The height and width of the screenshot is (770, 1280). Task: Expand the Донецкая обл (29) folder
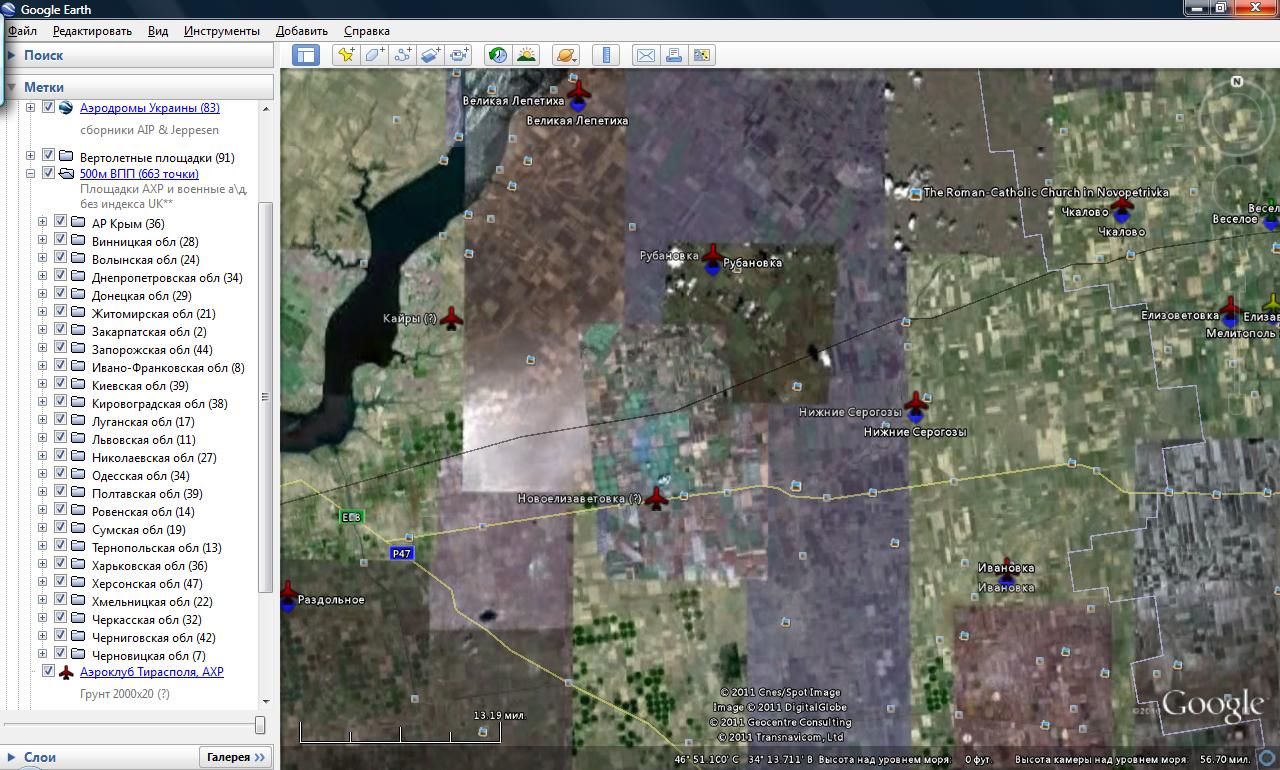click(x=42, y=295)
